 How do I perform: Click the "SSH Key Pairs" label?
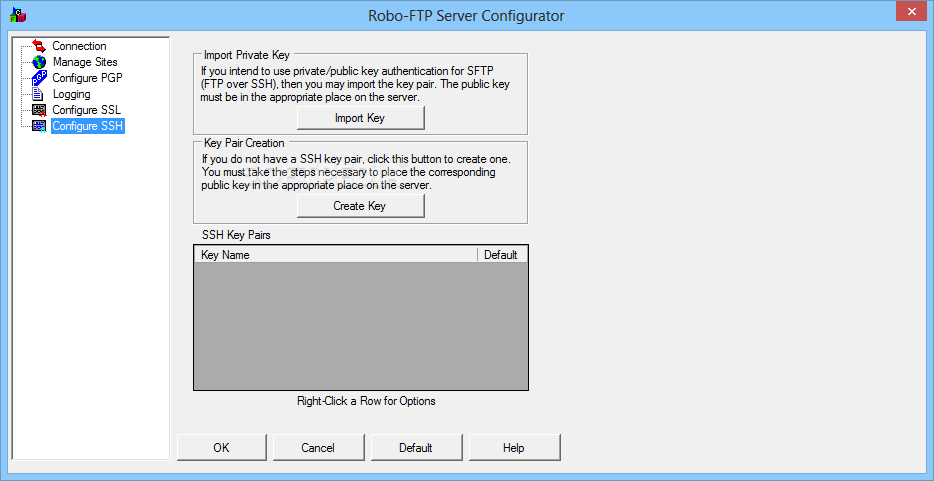pos(236,235)
